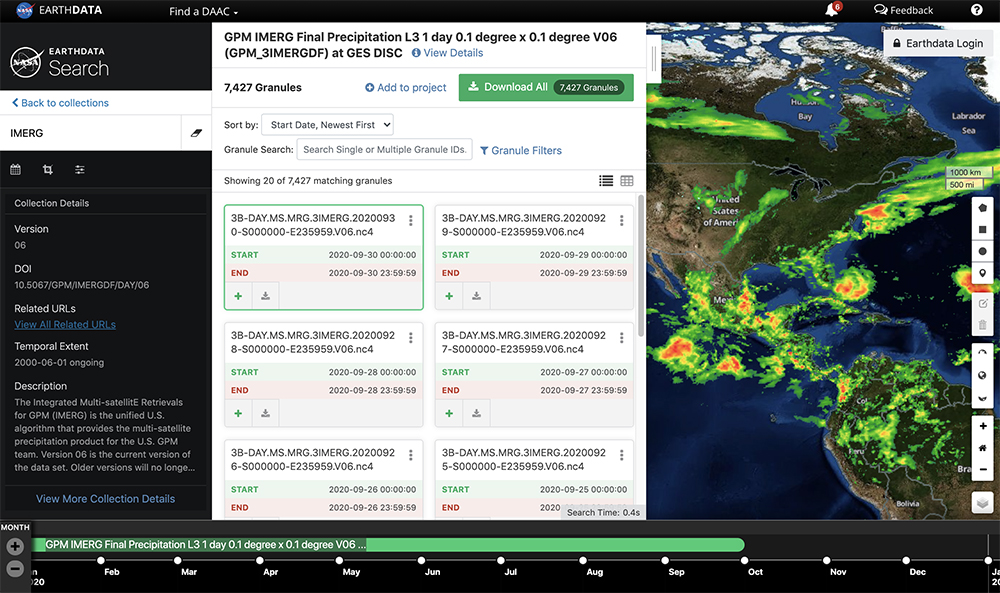Screen dimensions: 1000x593
Task: Click the Oct marker on the timeline
Action: 744,560
